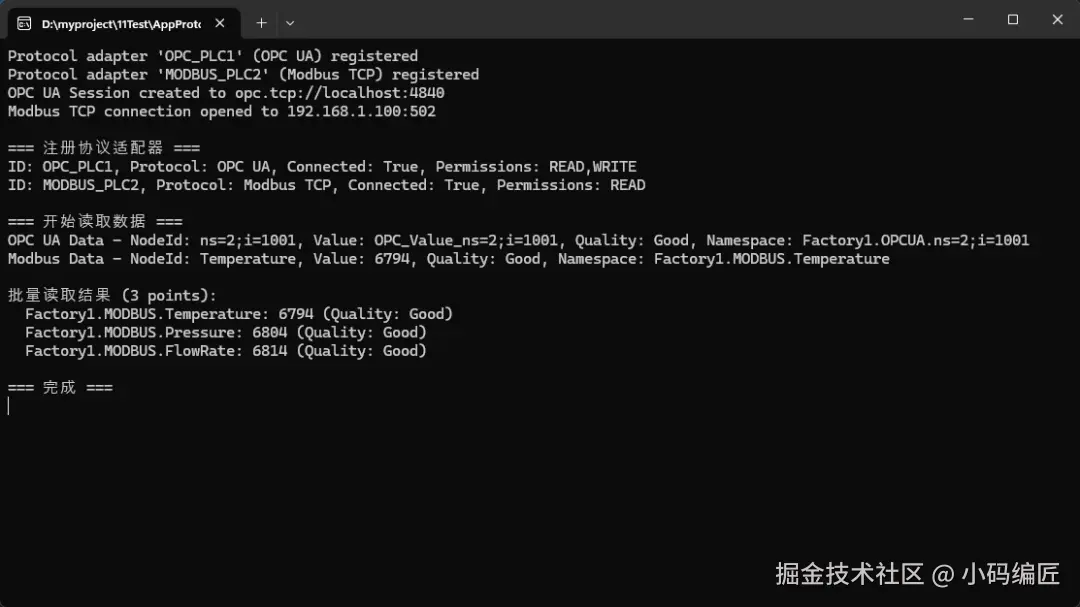Viewport: 1080px width, 607px height.
Task: Select the D:\myproject\11Test tab
Action: [120, 22]
